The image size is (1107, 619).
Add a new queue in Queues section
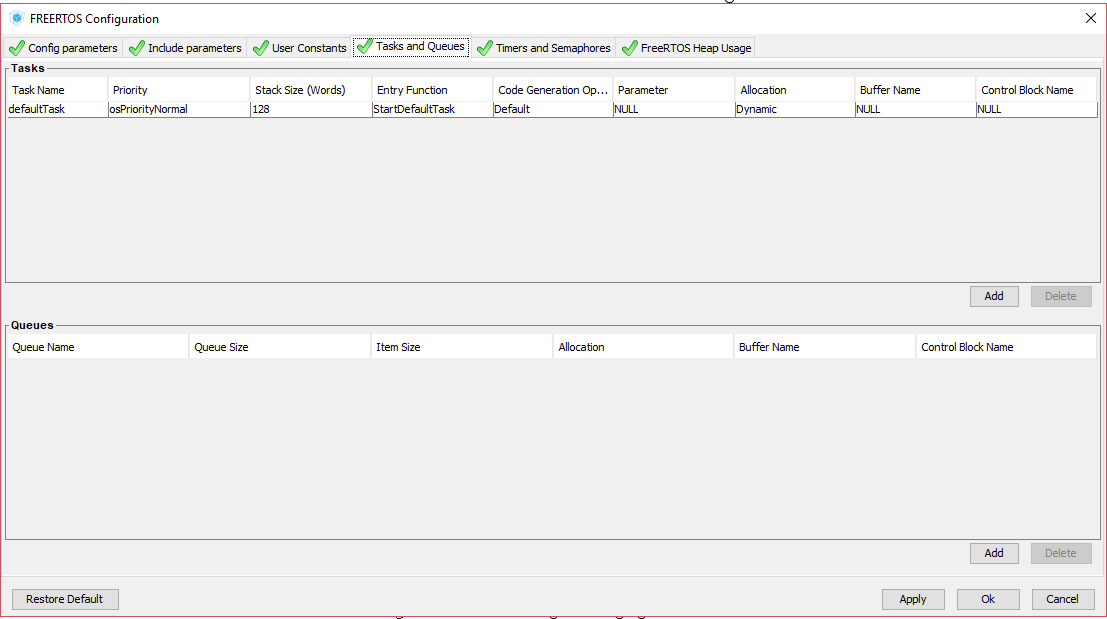point(994,553)
